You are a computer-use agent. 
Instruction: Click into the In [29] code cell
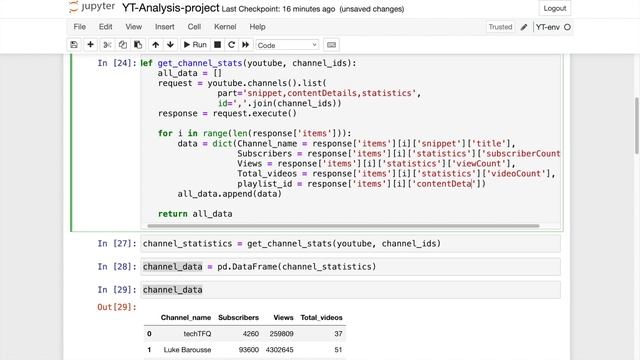pyautogui.click(x=351, y=290)
